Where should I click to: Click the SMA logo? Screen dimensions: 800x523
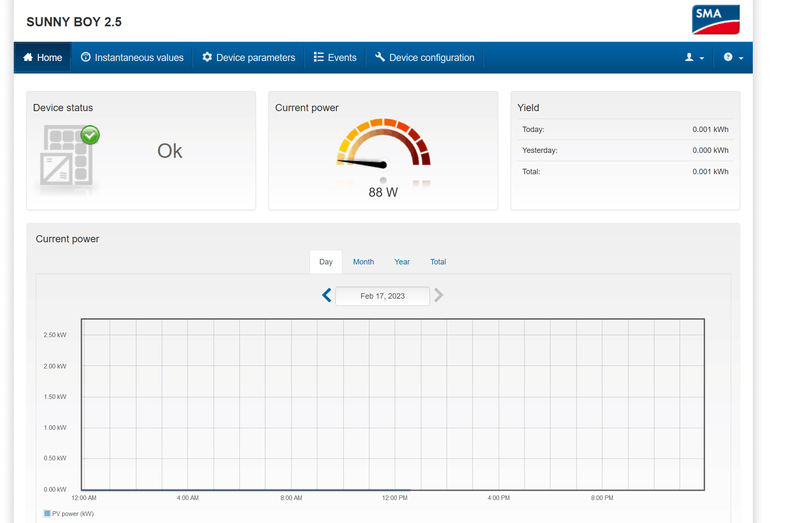coord(715,20)
